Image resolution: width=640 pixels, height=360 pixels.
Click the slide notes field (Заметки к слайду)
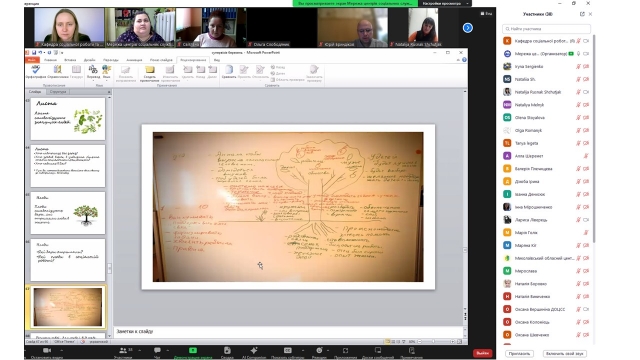click(288, 331)
